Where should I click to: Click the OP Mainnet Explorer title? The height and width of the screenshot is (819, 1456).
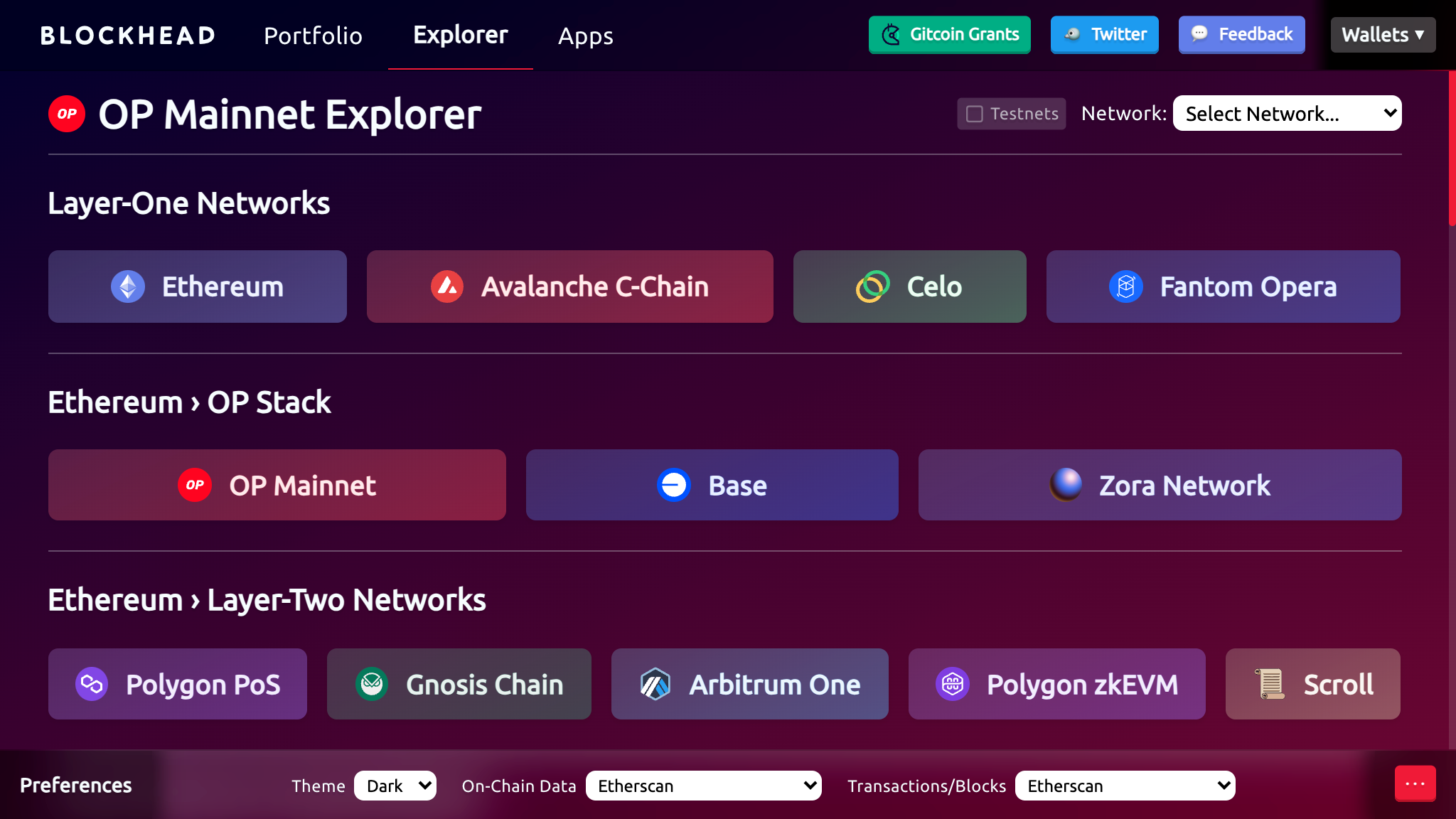(290, 114)
